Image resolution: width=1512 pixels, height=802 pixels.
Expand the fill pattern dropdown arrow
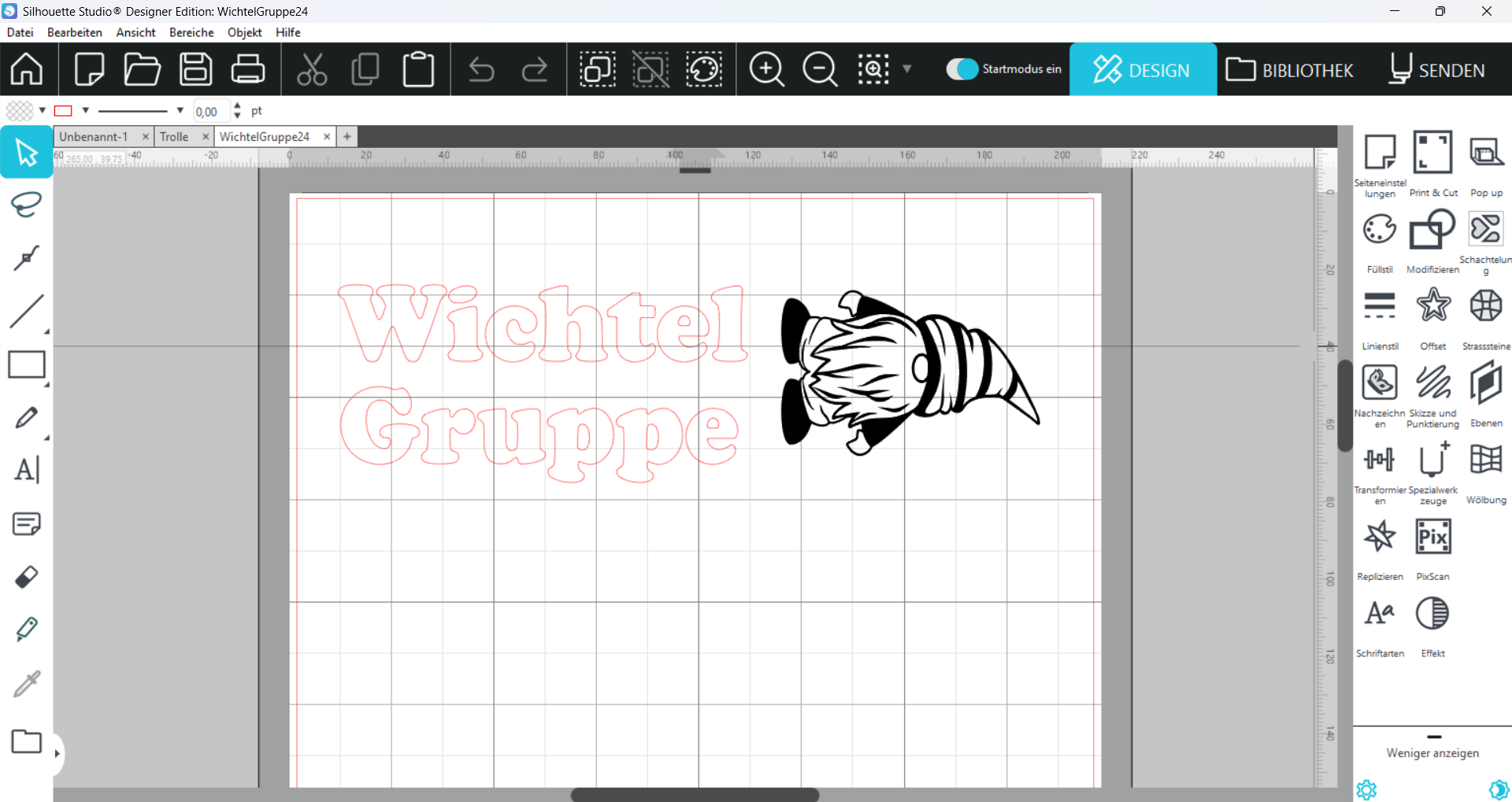(x=43, y=111)
